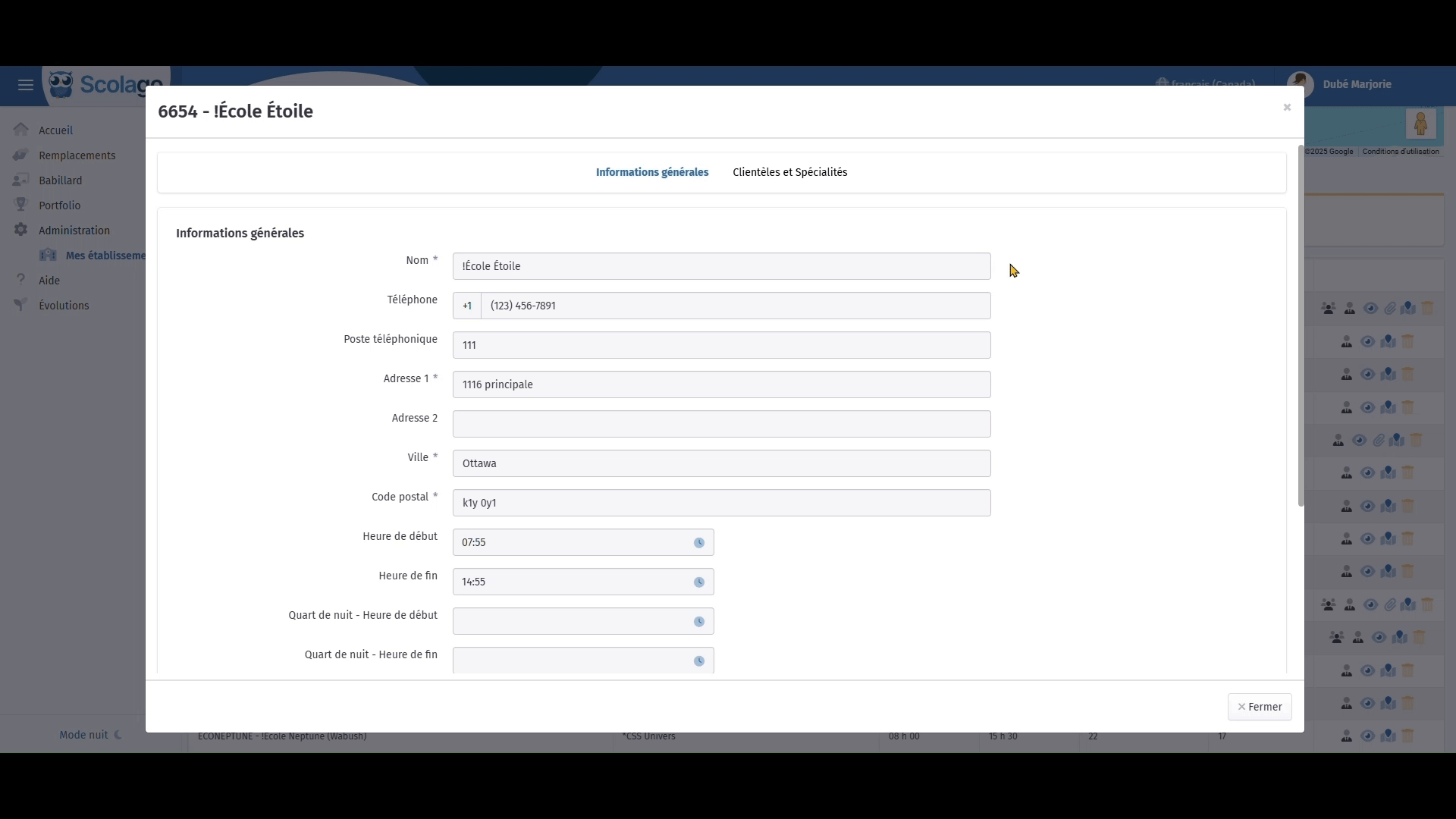Click the clock icon in Heure de début
Screen dimensions: 1456x819
(x=698, y=543)
